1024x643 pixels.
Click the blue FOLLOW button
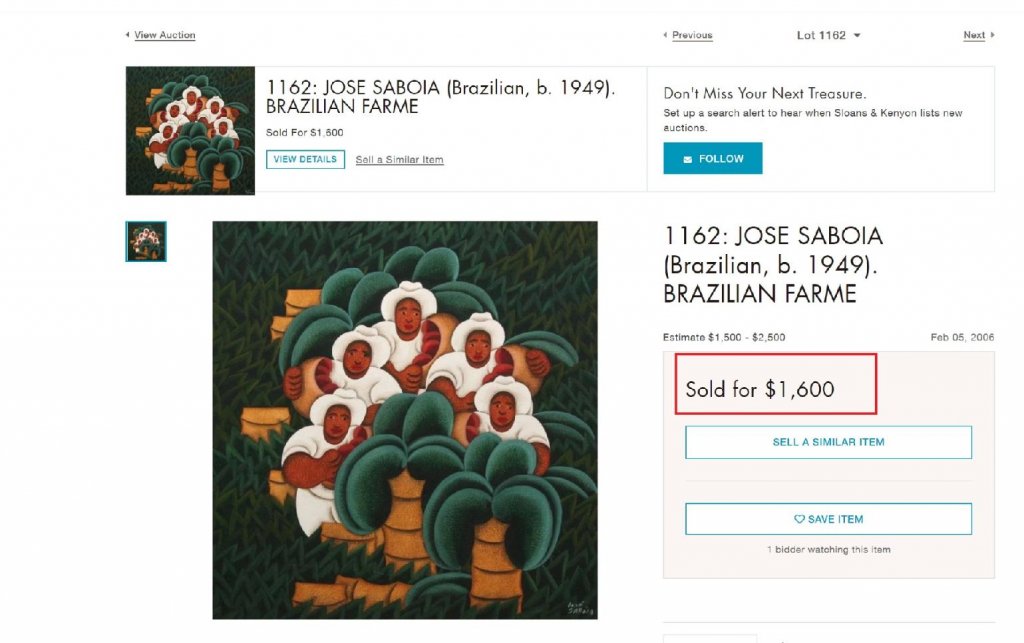coord(712,158)
